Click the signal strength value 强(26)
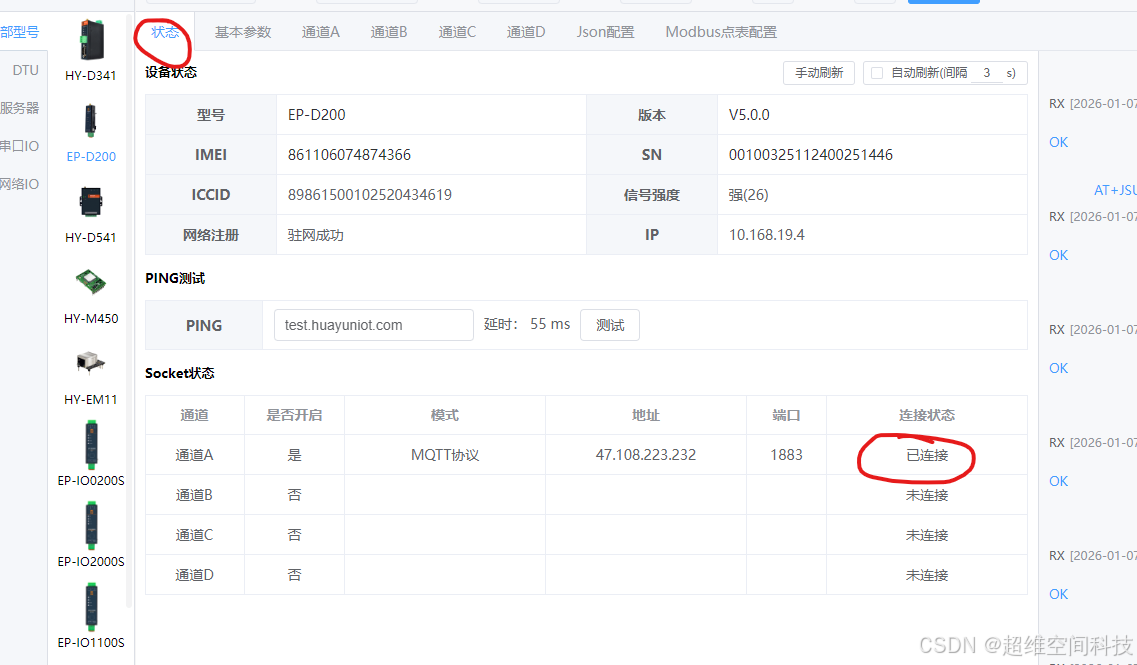 click(x=748, y=194)
